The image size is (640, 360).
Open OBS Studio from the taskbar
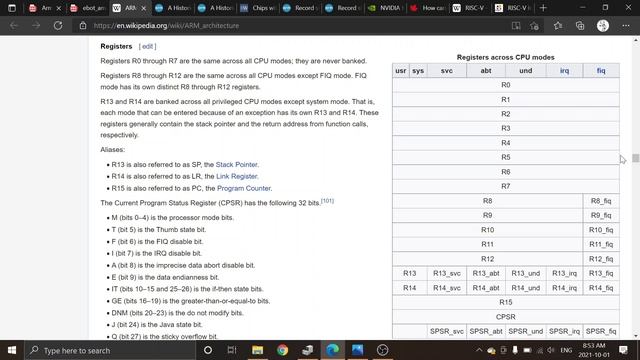pyautogui.click(x=382, y=350)
